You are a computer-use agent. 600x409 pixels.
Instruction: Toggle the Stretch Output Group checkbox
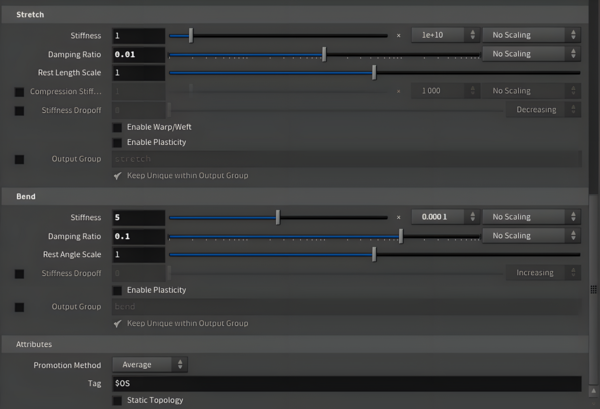tap(19, 160)
